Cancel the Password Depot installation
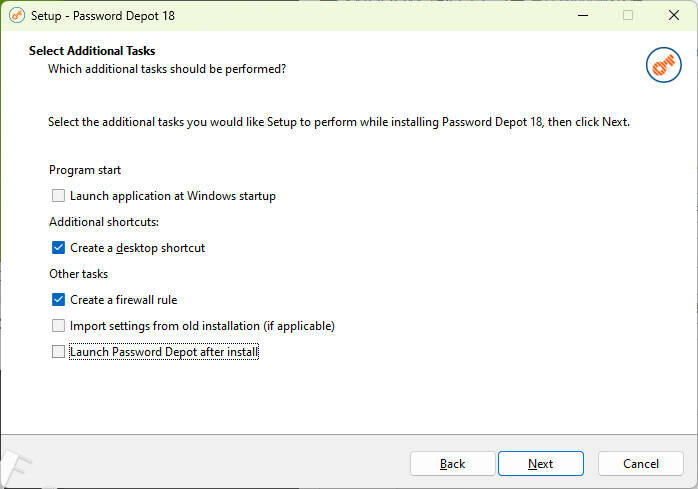This screenshot has width=698, height=489. click(640, 464)
